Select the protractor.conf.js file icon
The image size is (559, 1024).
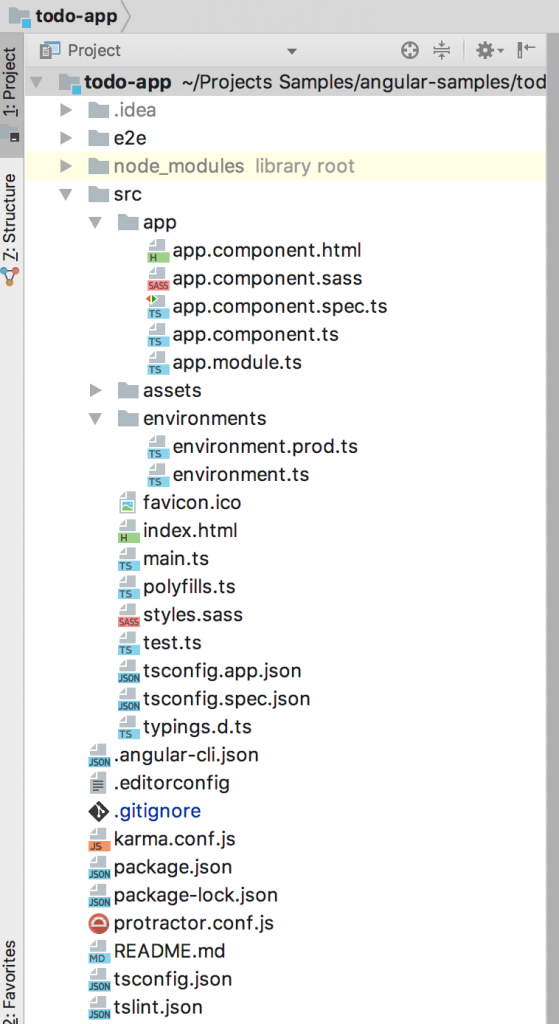(x=99, y=923)
